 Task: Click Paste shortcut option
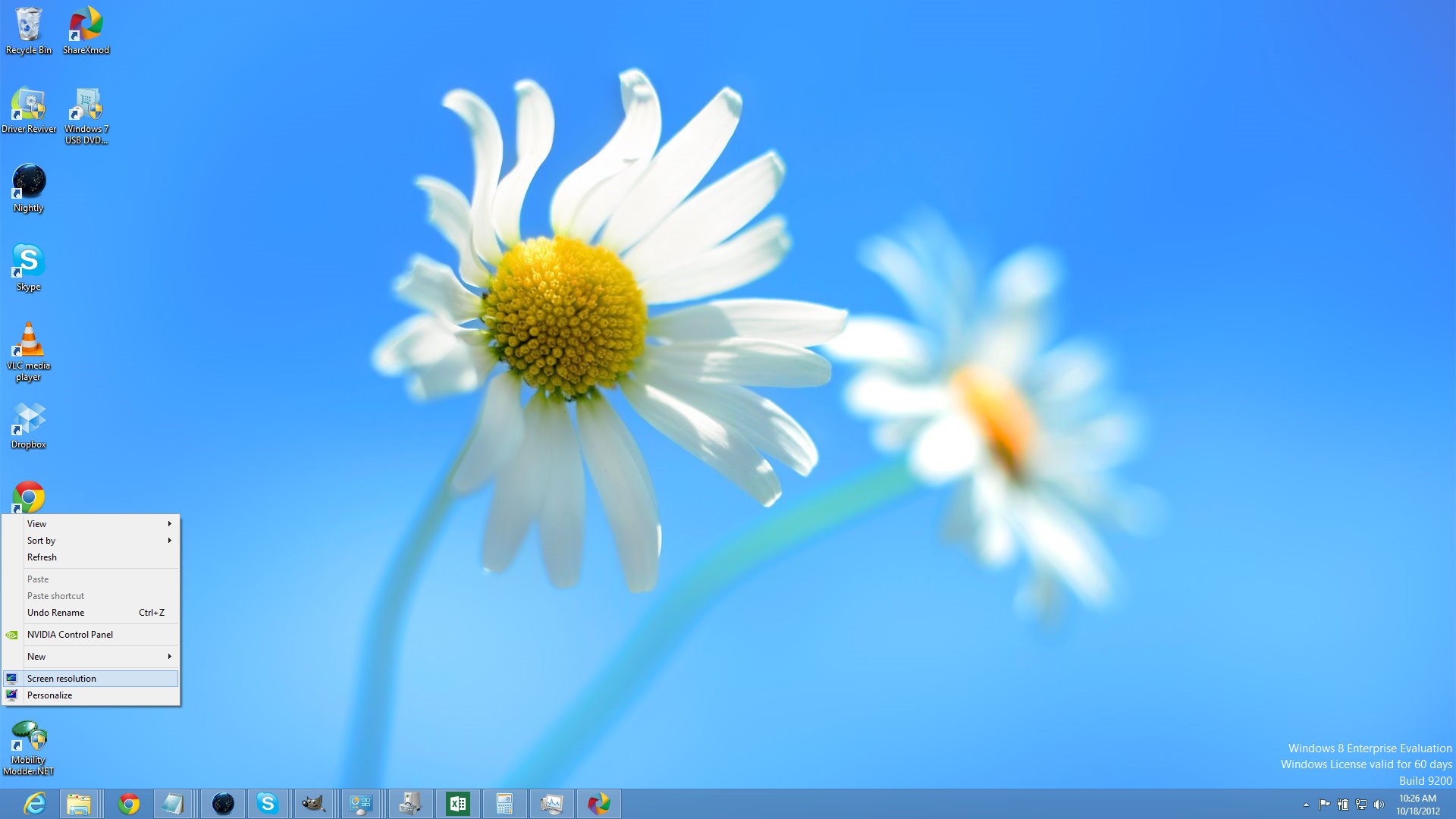tap(55, 595)
